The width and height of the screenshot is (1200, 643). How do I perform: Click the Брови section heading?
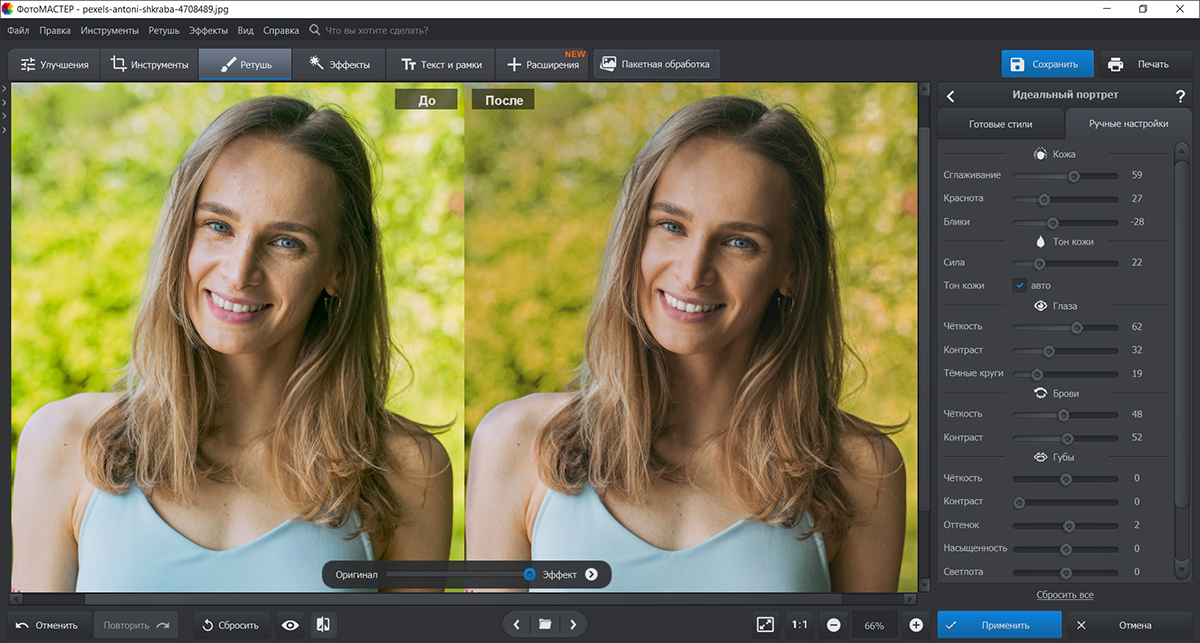click(x=1055, y=393)
